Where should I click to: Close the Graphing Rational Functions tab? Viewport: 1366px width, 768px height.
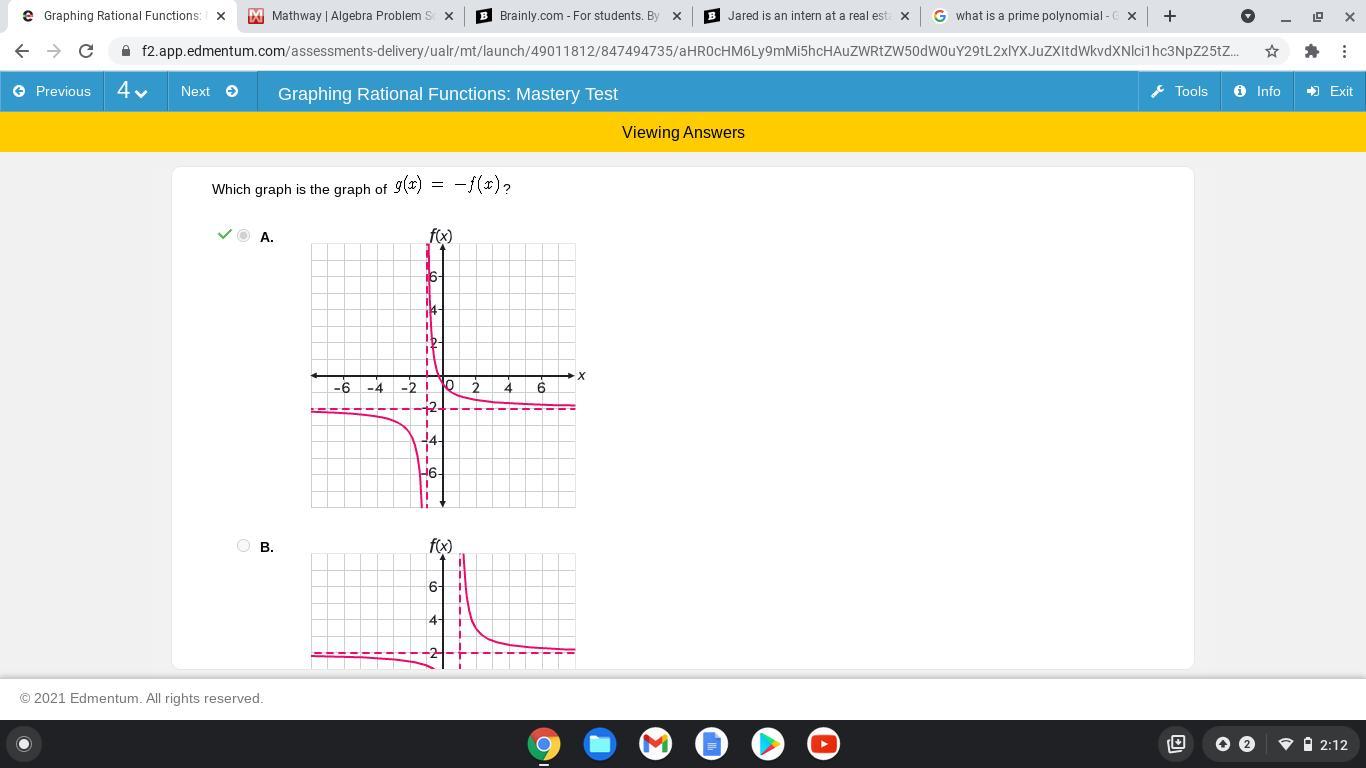(x=221, y=16)
